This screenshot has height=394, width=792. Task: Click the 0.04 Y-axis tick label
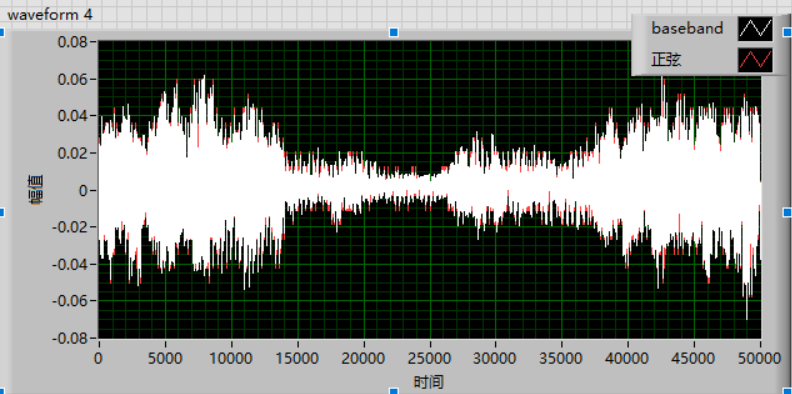pyautogui.click(x=73, y=116)
